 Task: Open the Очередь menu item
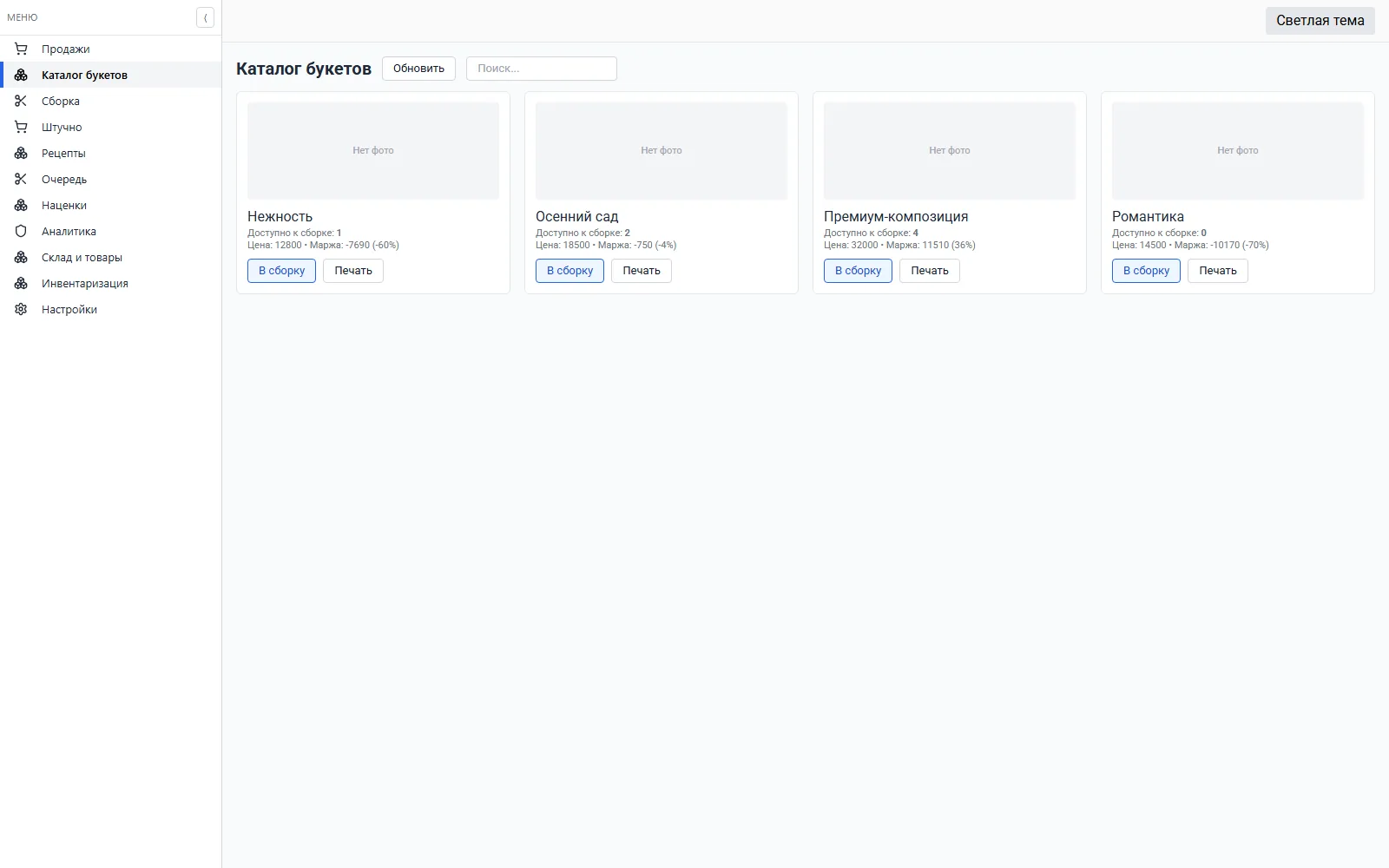[111, 179]
